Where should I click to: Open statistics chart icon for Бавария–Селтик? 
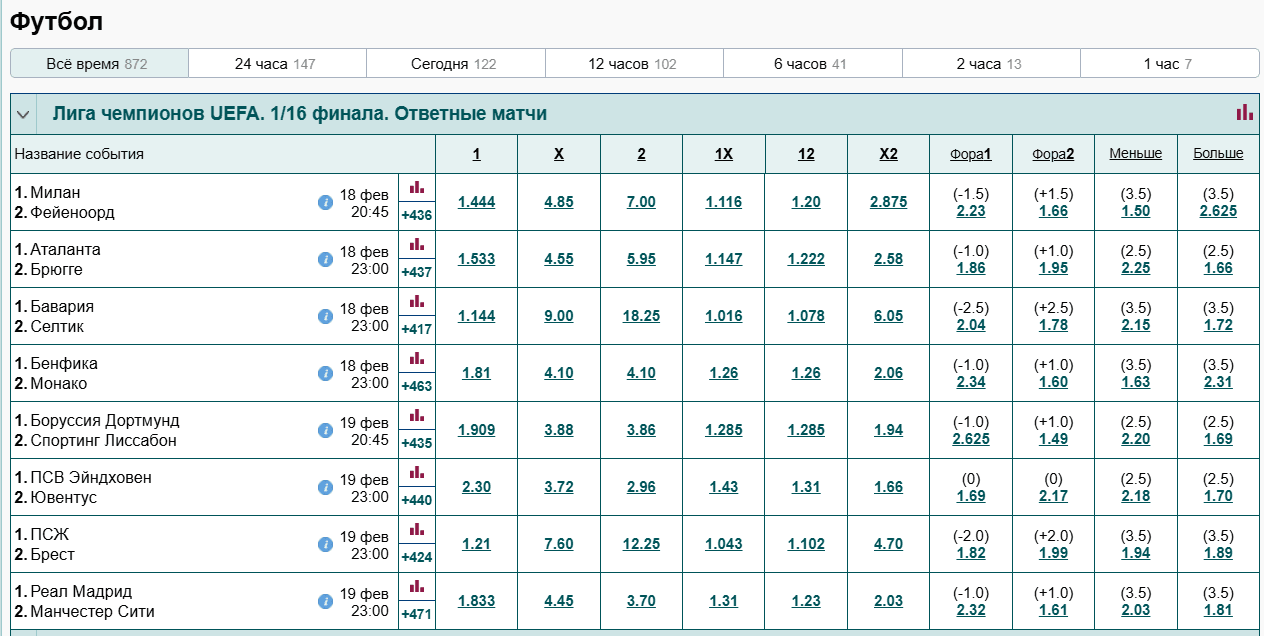pyautogui.click(x=417, y=301)
